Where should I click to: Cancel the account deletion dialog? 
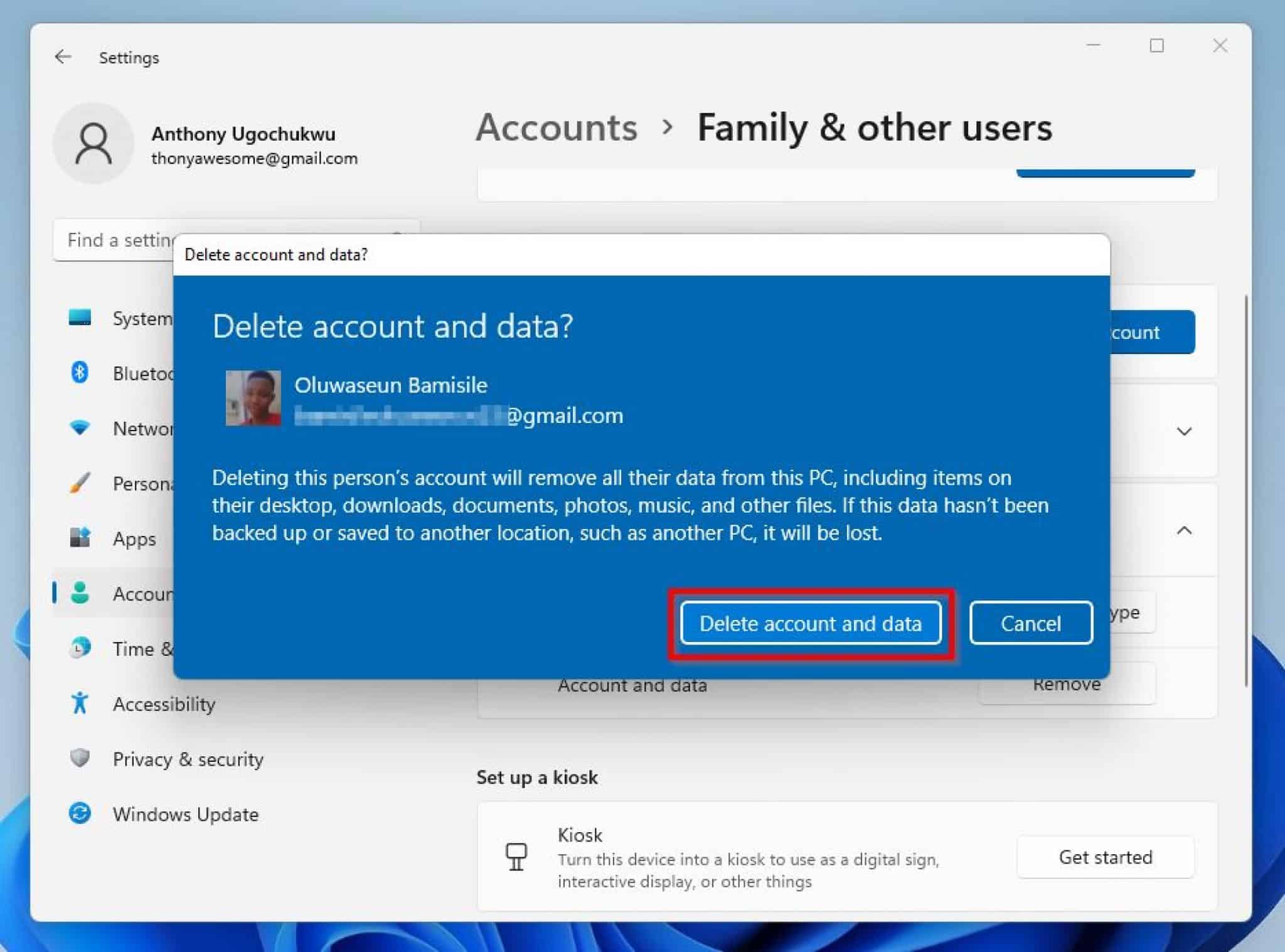pos(1030,623)
